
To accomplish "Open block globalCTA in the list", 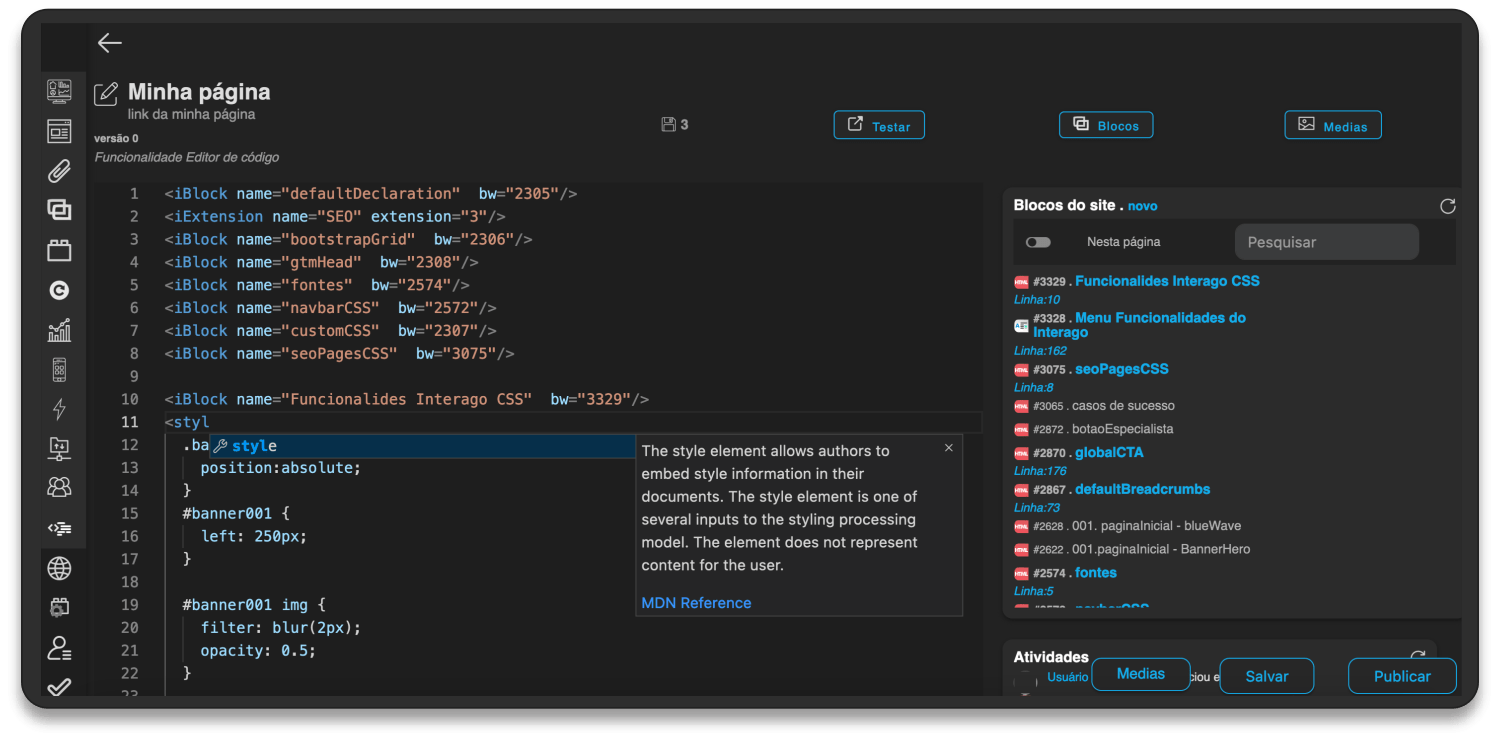I will (x=1109, y=452).
